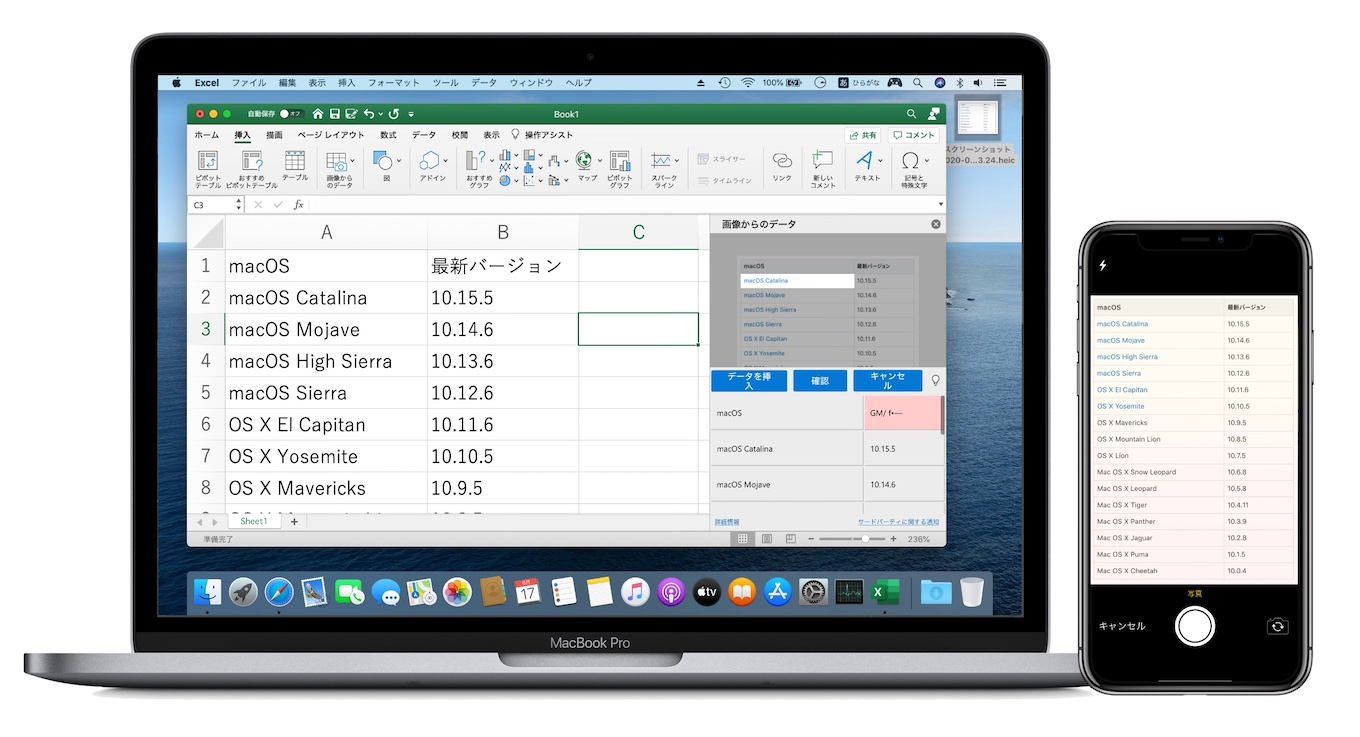Click the Redo arrow in the title bar
Image resolution: width=1360 pixels, height=737 pixels.
[x=394, y=114]
